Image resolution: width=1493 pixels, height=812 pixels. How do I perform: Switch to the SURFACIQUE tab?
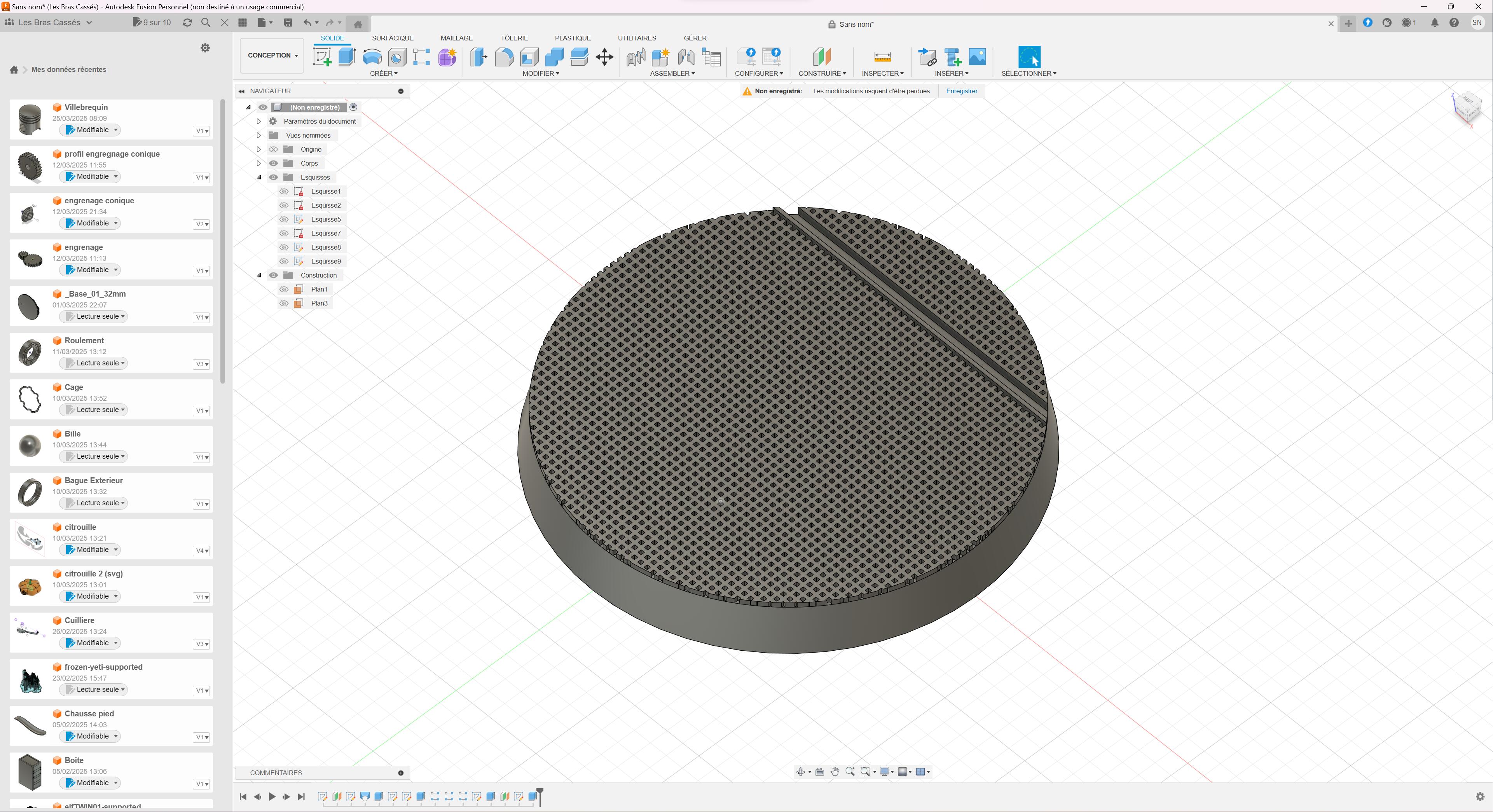click(392, 38)
